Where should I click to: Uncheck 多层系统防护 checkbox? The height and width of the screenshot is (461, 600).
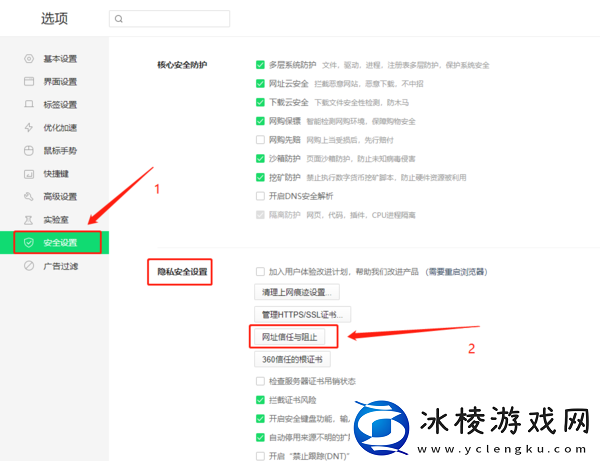pyautogui.click(x=260, y=65)
